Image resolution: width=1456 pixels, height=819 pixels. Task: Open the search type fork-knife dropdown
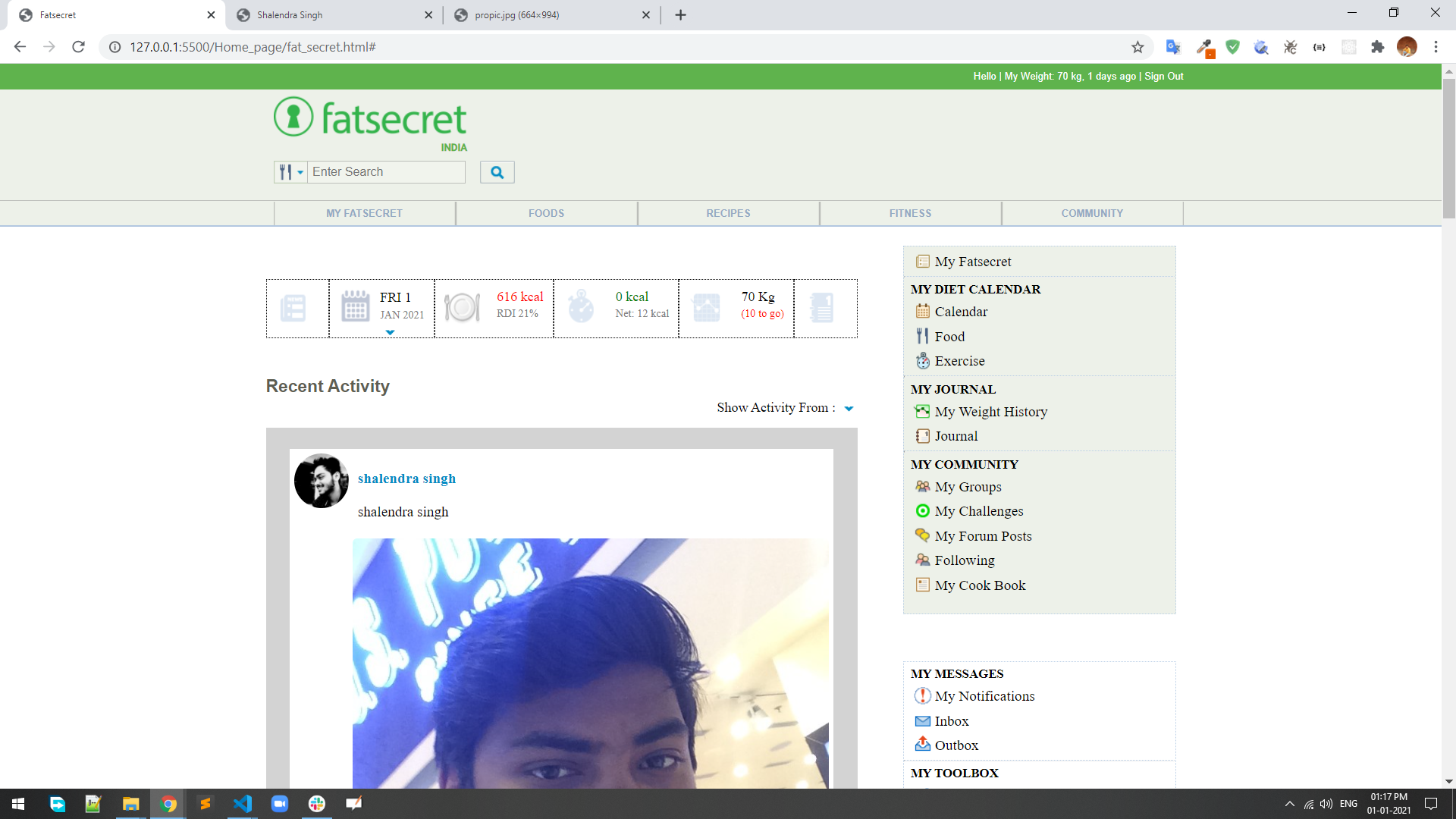(x=290, y=172)
